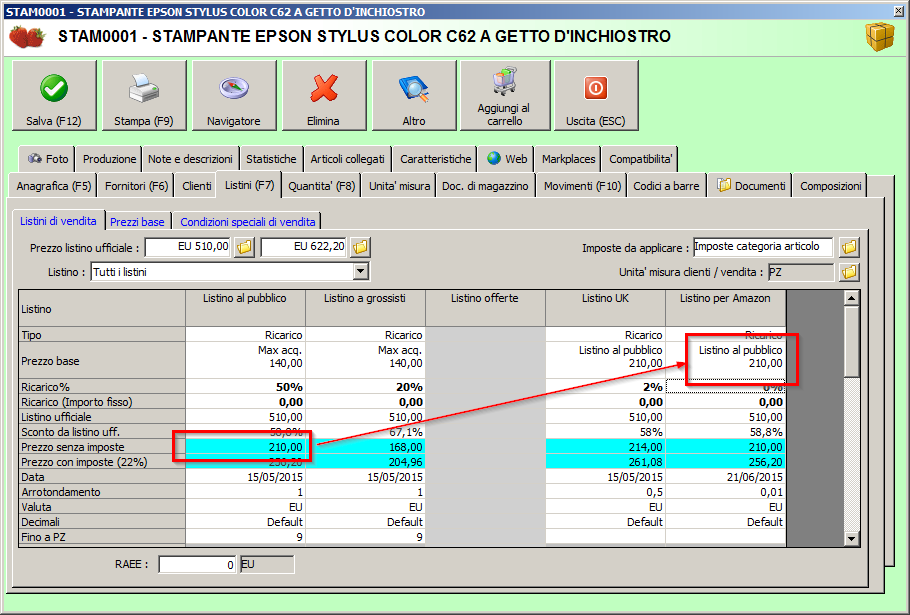Open the Documenti tab
Screen dimensions: 910x615
pyautogui.click(x=750, y=186)
